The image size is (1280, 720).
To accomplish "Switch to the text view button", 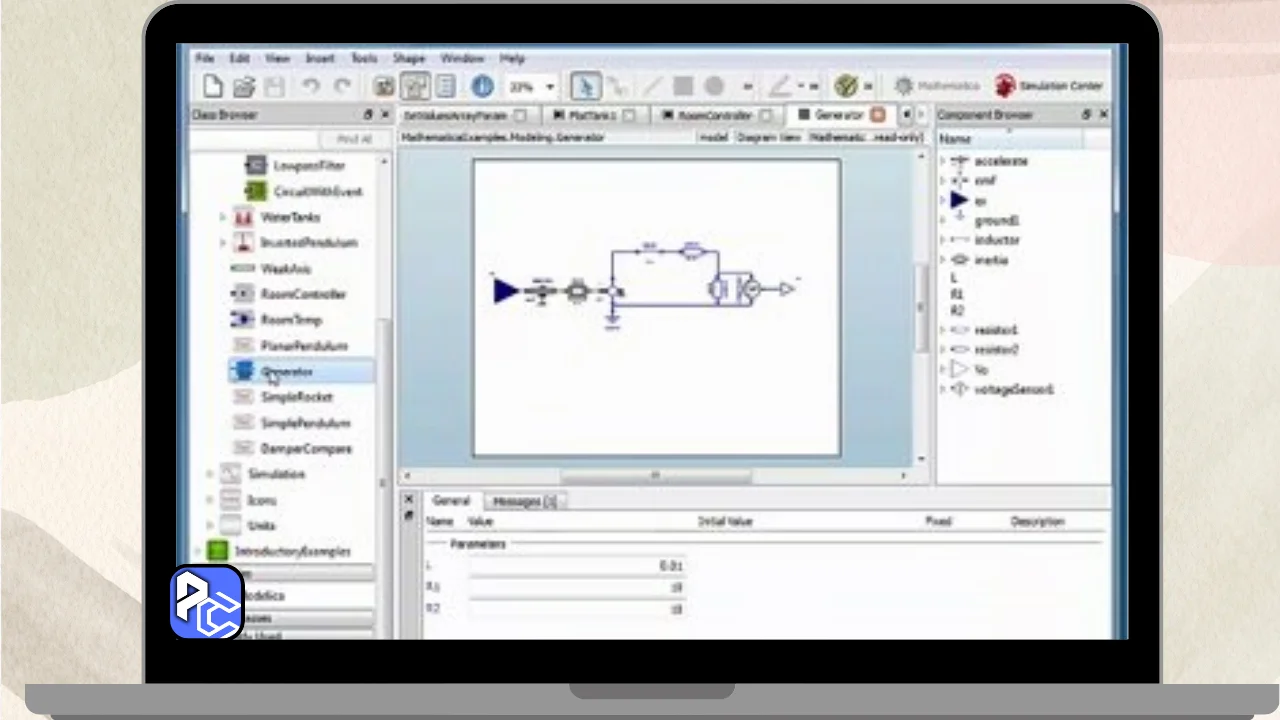I will click(x=446, y=87).
